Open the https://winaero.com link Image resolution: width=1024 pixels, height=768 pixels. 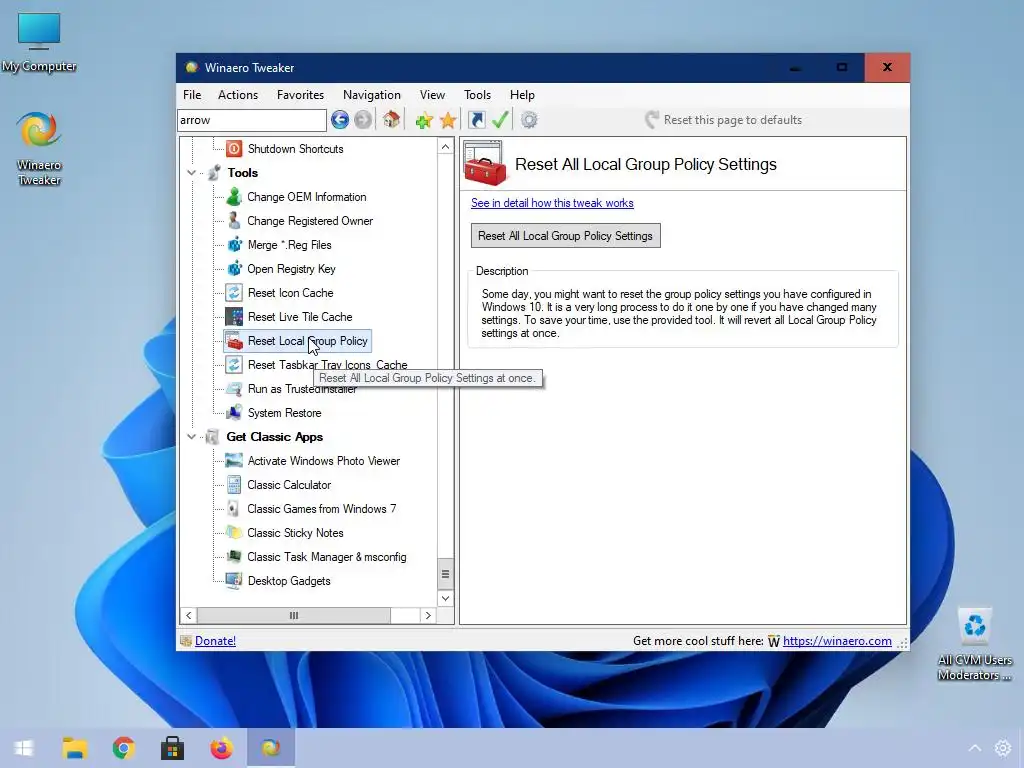[x=837, y=641]
